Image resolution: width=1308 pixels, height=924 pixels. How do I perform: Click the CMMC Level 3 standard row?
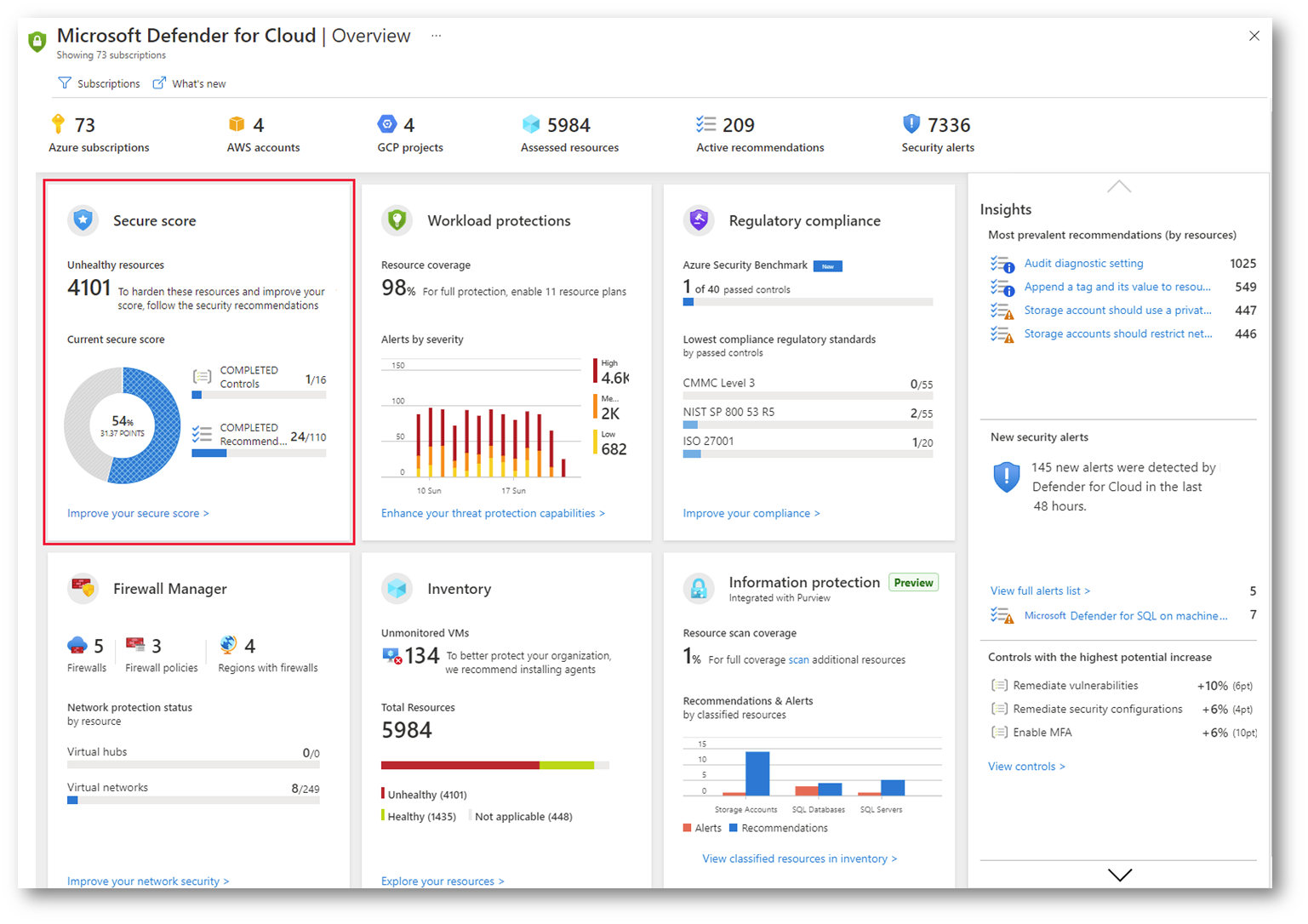[x=808, y=387]
